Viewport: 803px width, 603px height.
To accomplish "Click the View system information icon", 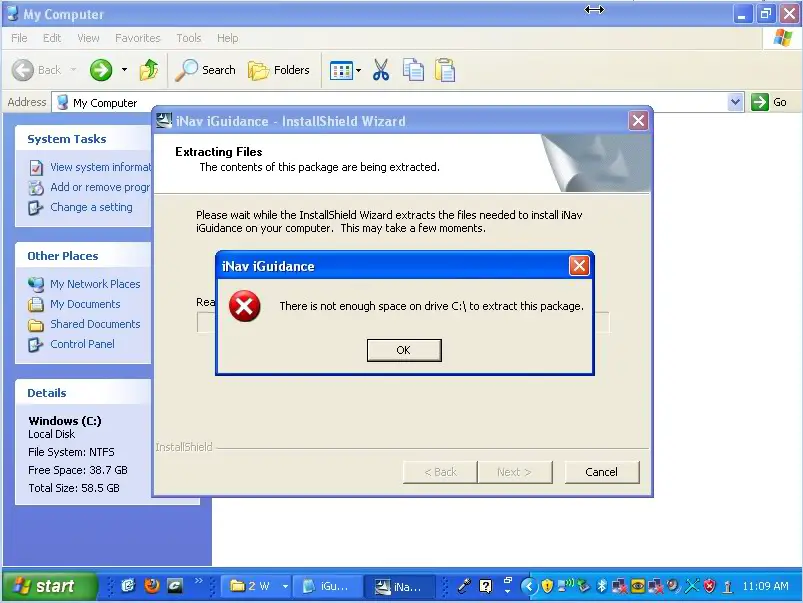I will pyautogui.click(x=36, y=168).
